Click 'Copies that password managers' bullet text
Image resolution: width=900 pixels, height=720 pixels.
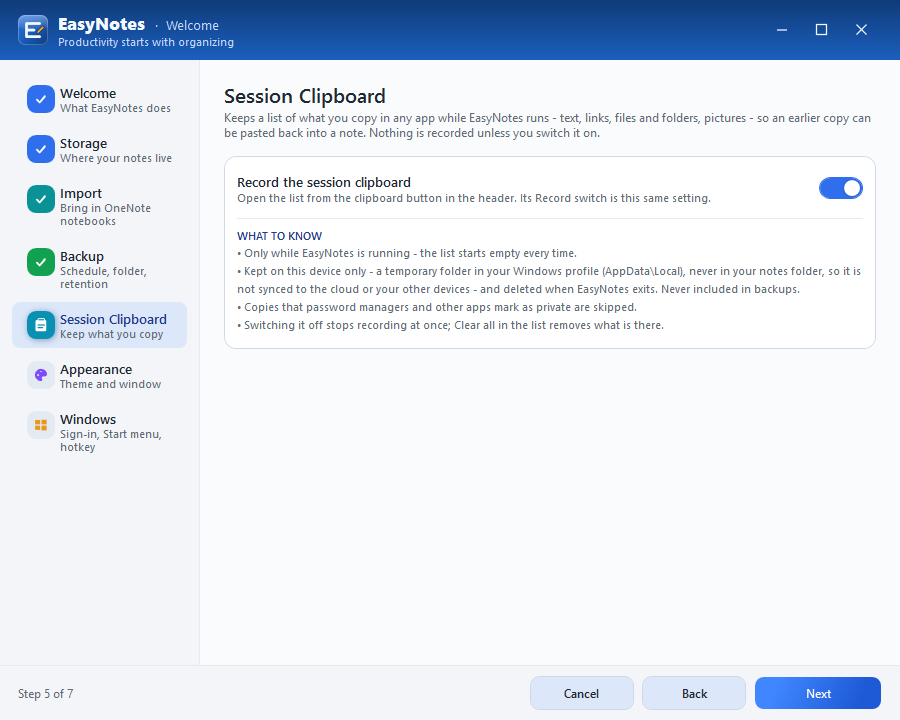(x=437, y=307)
